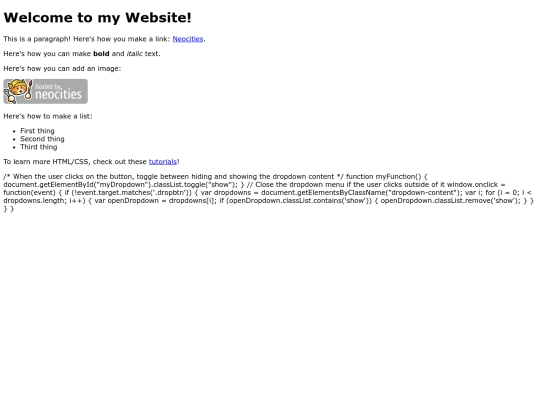
Task: Click the italic word 'italic'
Action: 135,54
